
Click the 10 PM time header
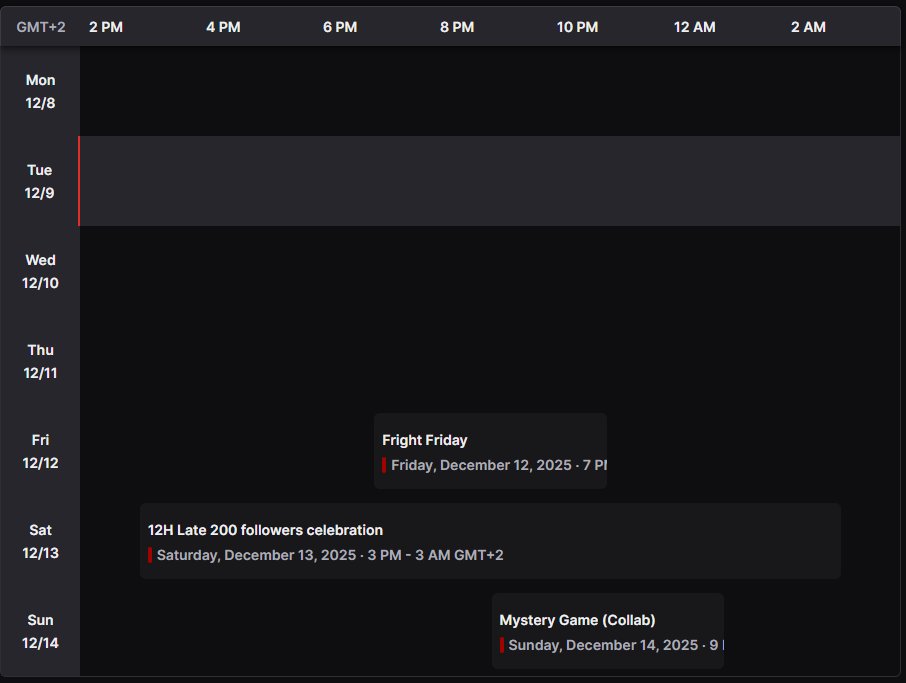[x=577, y=27]
